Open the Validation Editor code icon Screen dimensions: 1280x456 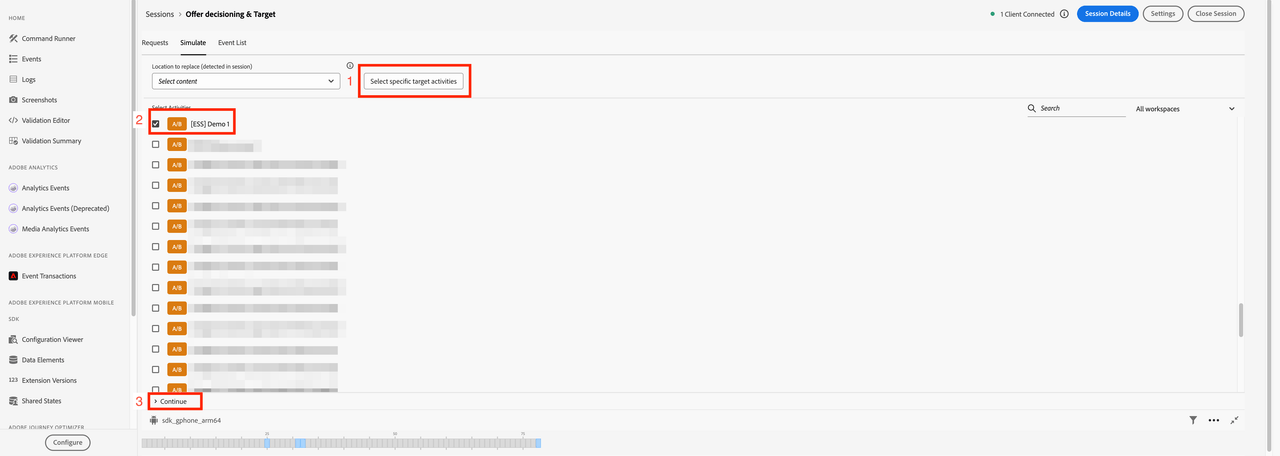pos(14,120)
